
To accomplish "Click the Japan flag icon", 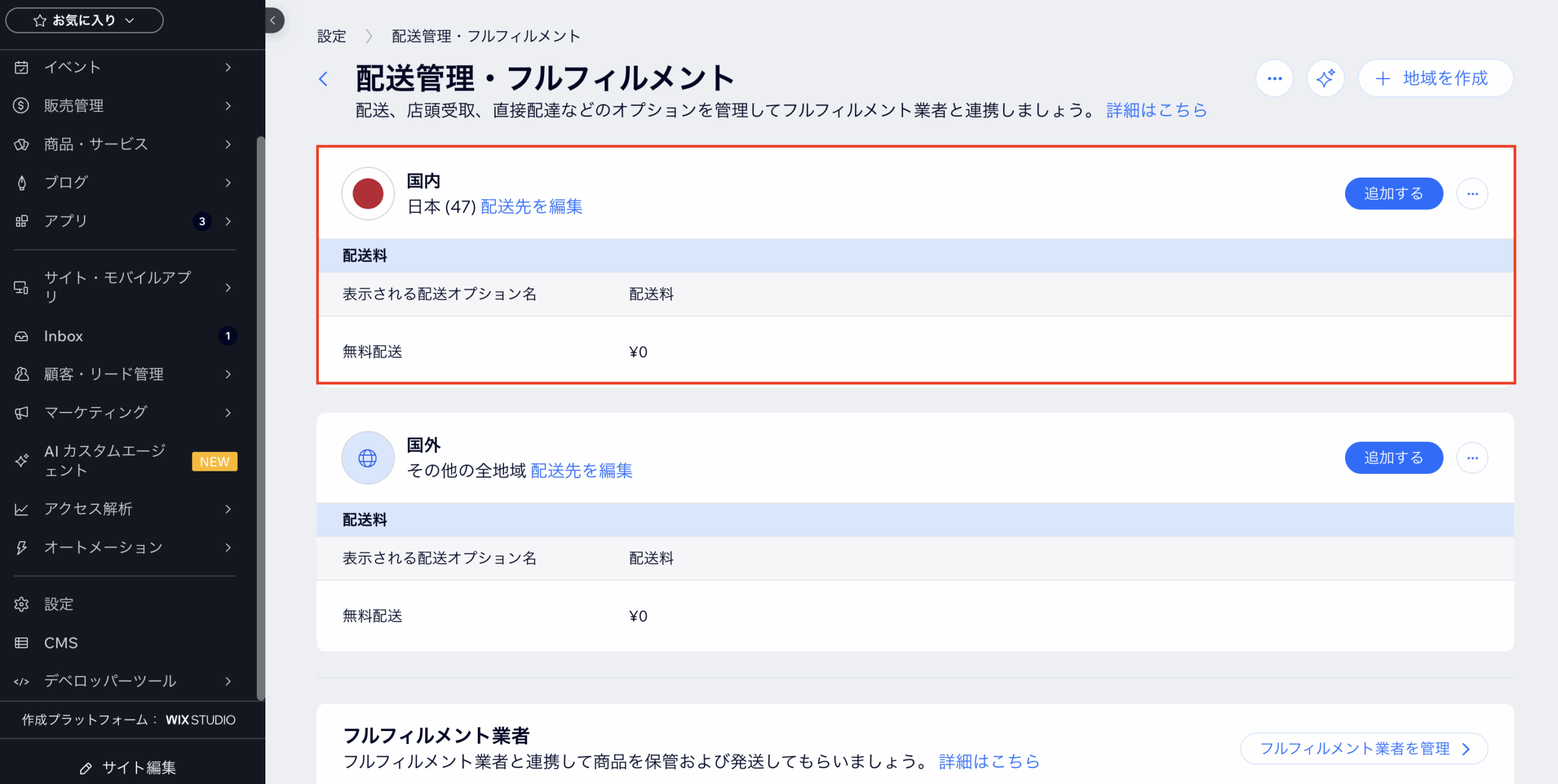I will (368, 194).
